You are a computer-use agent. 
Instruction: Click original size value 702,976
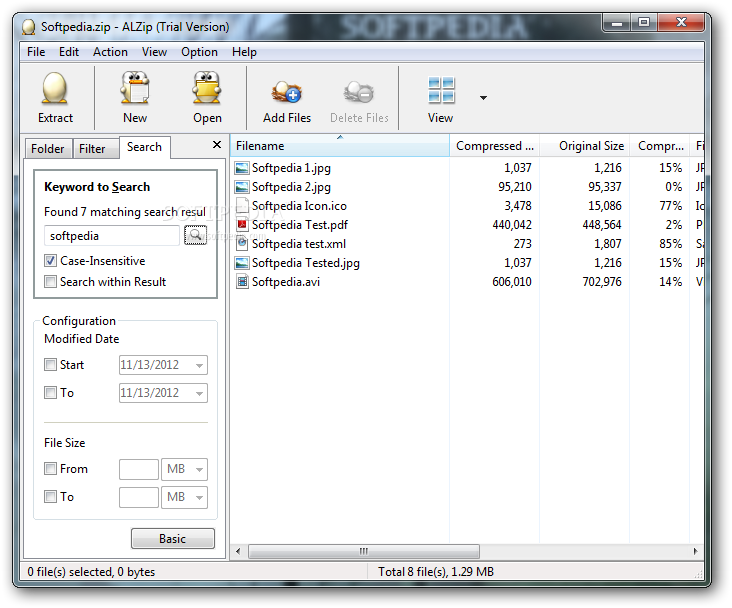coord(602,282)
